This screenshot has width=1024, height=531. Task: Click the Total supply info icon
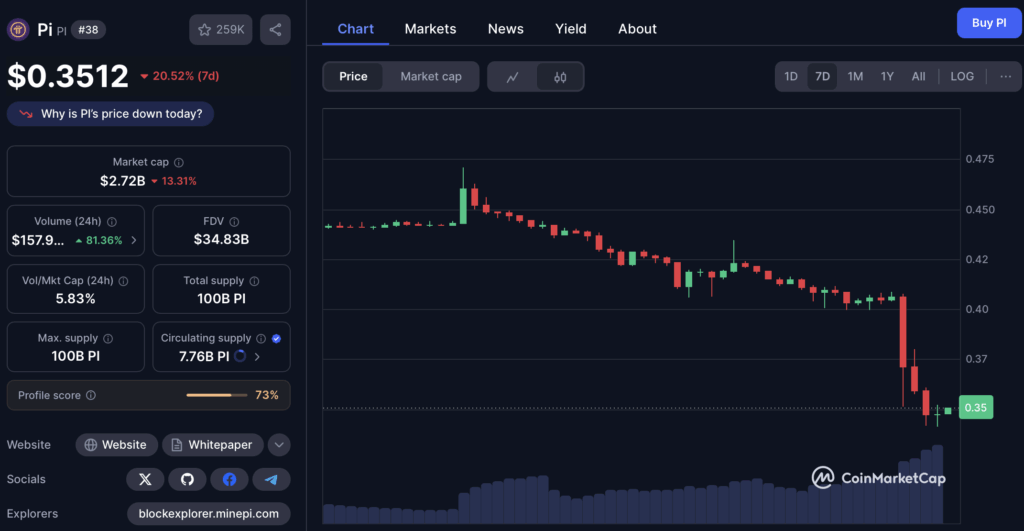[x=254, y=282]
